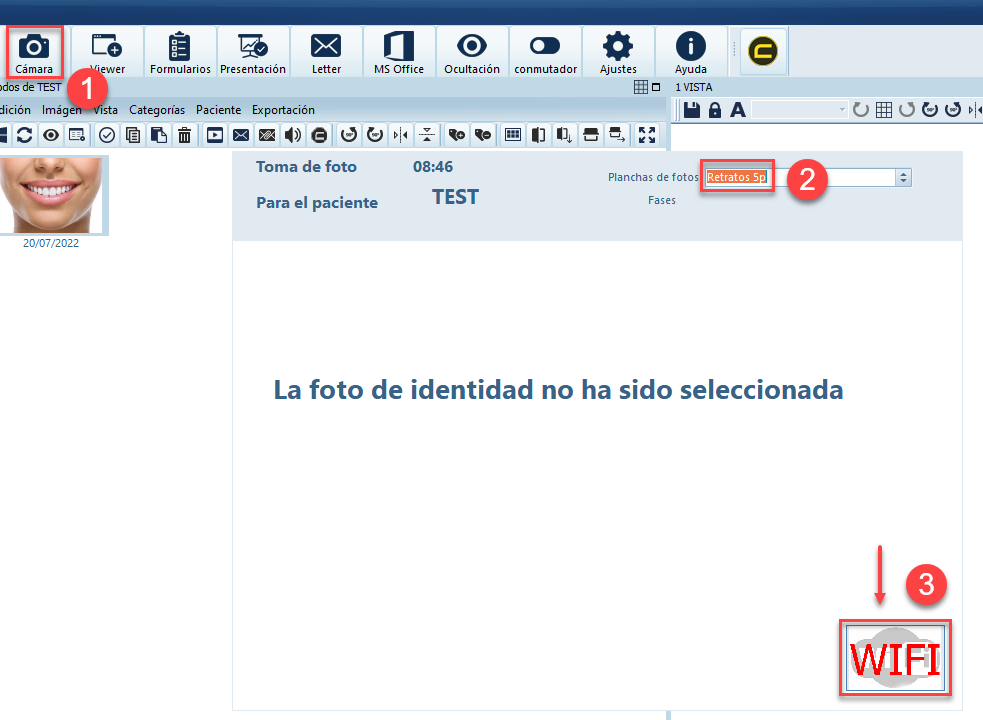Open the font dropdown beside the A icon
Screen dimensions: 983x720
(x=842, y=110)
